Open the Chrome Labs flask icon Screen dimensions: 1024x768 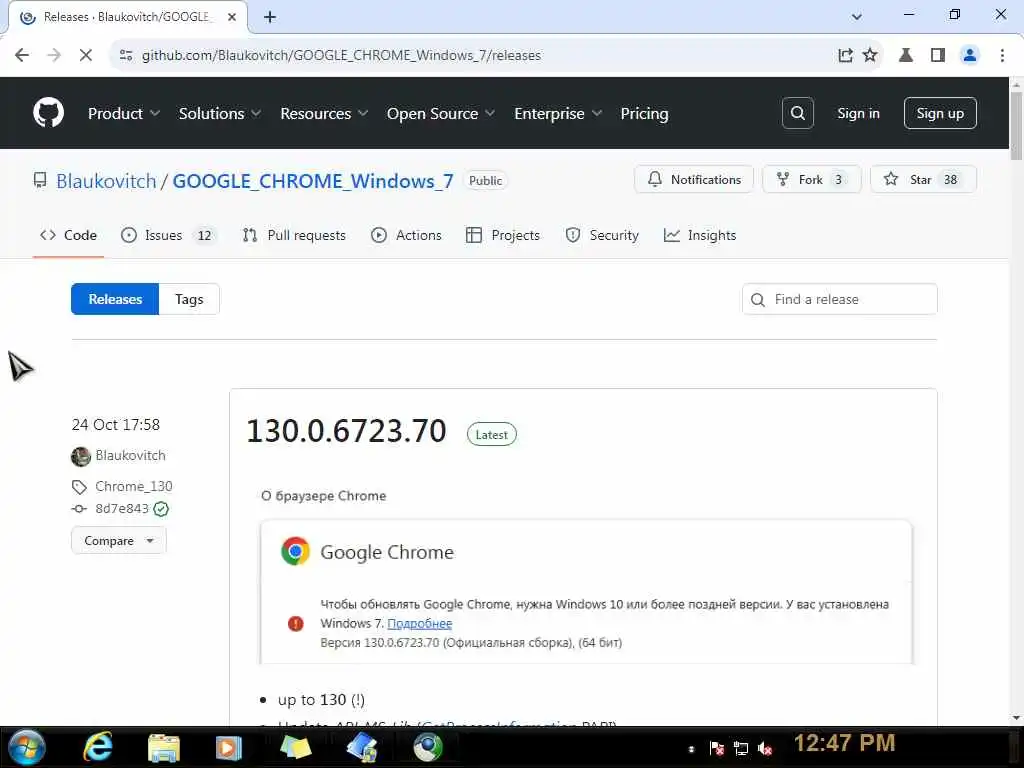(x=906, y=55)
